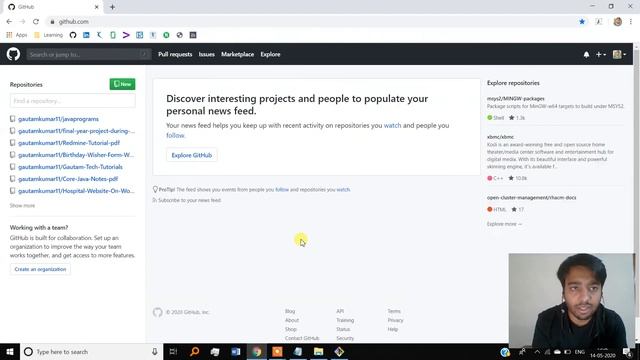The width and height of the screenshot is (640, 360).
Task: Visit the Marketplace
Action: pos(238,54)
